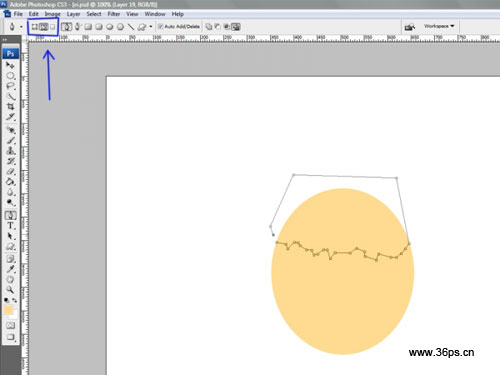The image size is (500, 375).
Task: Select the Path Selection tool
Action: tap(10, 236)
